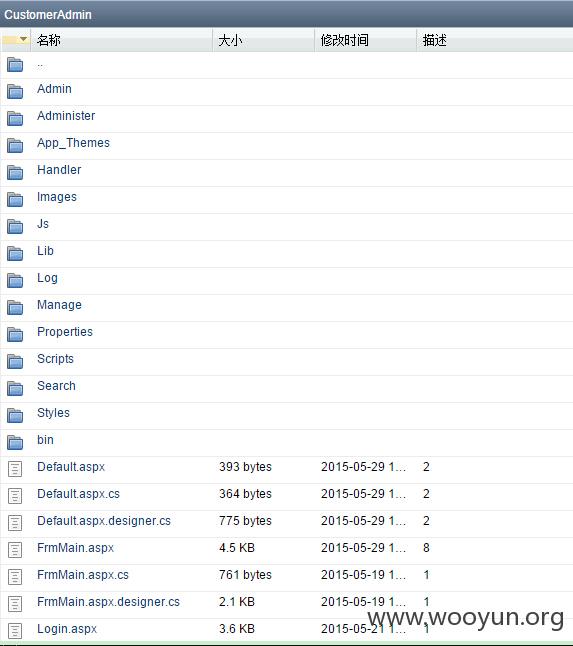
Task: Click the FrmMain.aspx file icon
Action: click(x=15, y=550)
